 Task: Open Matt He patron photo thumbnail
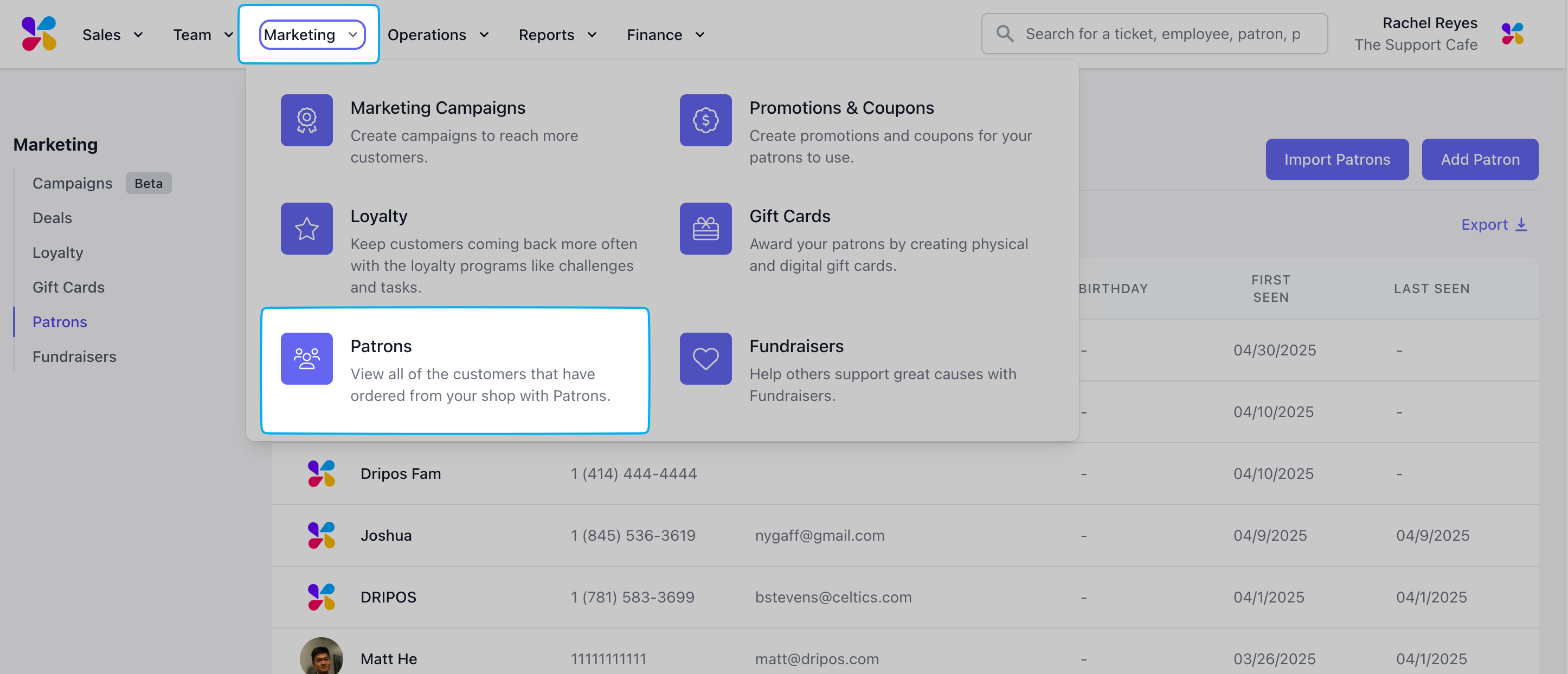pos(321,657)
